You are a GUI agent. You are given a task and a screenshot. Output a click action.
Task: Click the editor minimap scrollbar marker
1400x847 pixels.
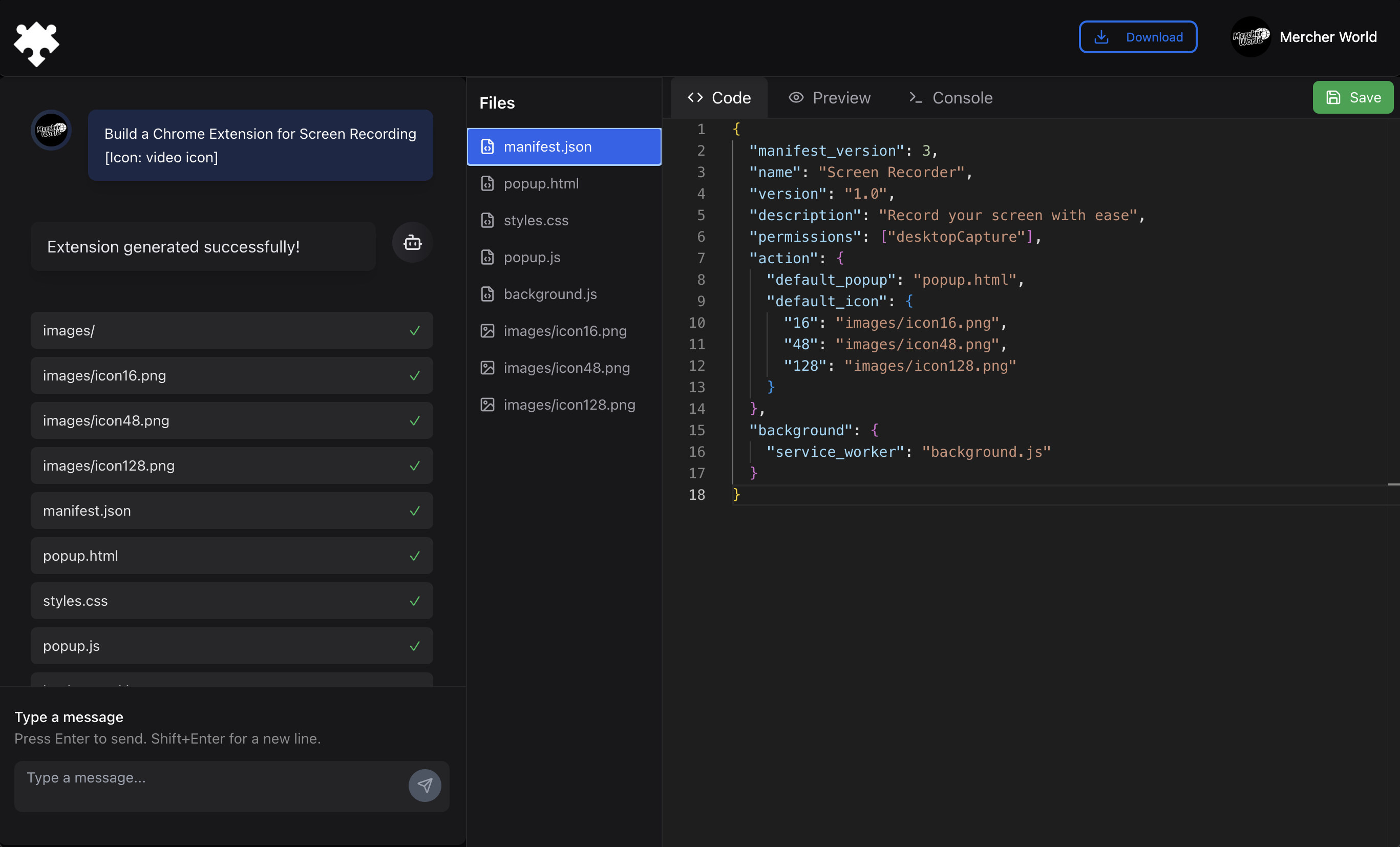coord(1393,484)
